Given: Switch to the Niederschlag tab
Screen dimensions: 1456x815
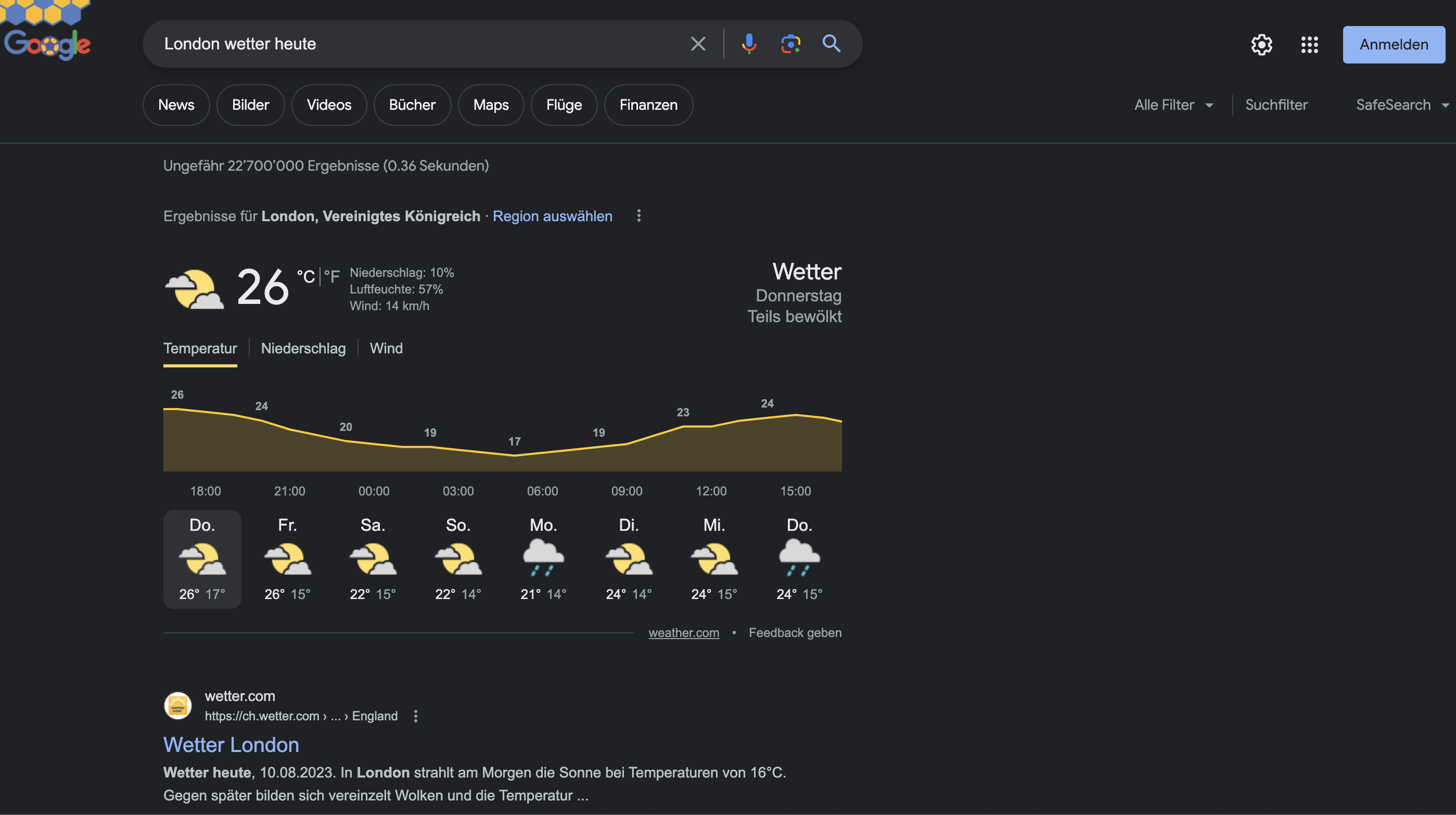Looking at the screenshot, I should [x=303, y=348].
